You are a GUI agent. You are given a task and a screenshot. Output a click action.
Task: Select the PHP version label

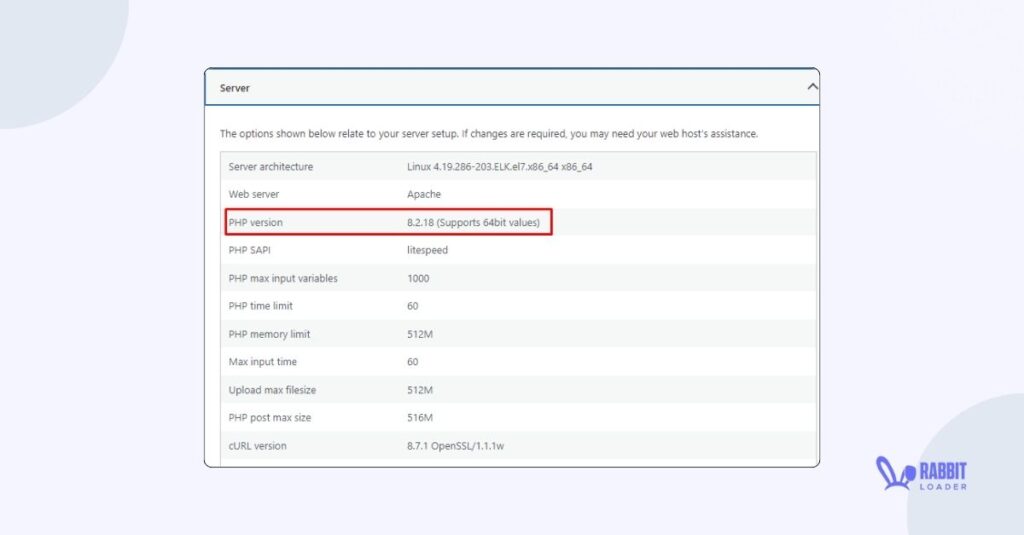pyautogui.click(x=255, y=222)
